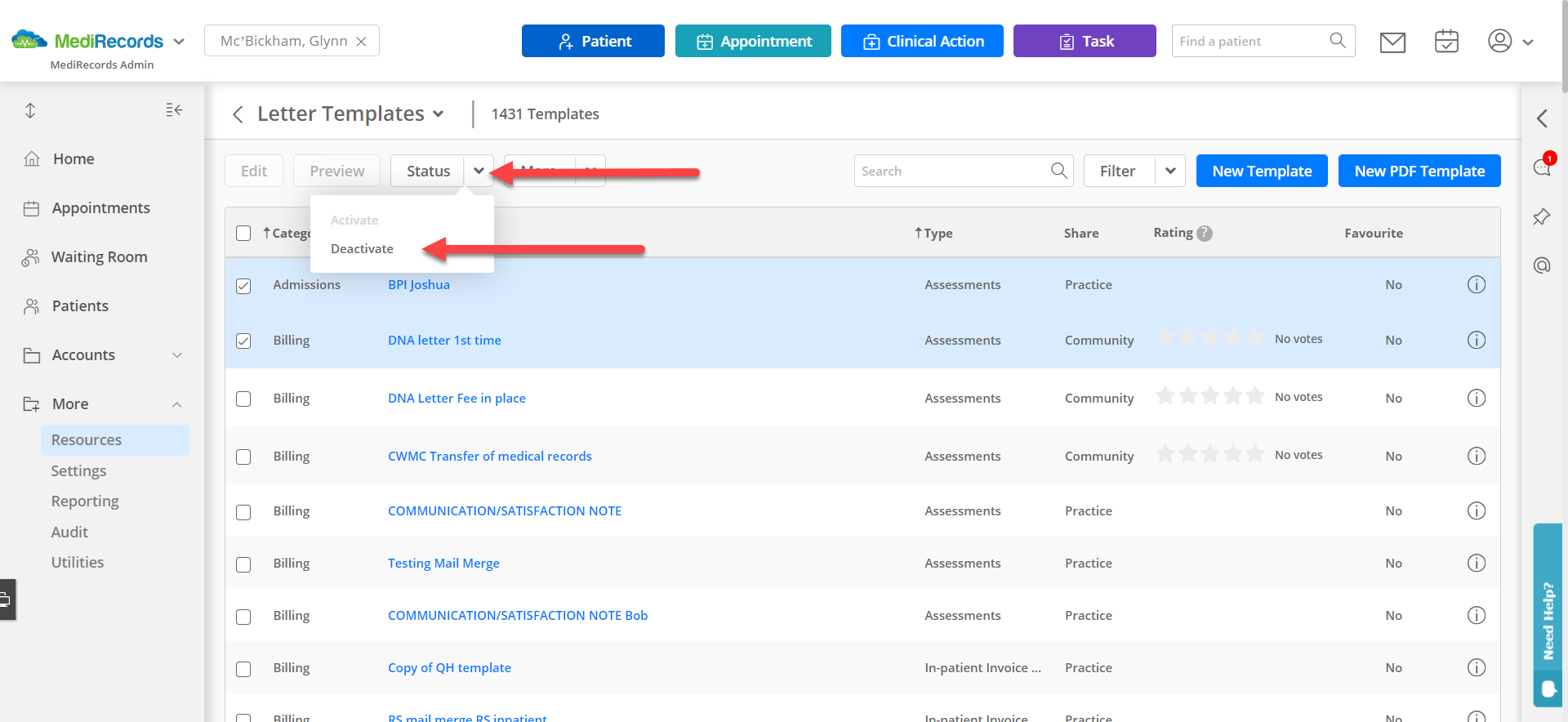Select Activate from Status menu
Image resolution: width=1568 pixels, height=722 pixels.
[x=354, y=221]
